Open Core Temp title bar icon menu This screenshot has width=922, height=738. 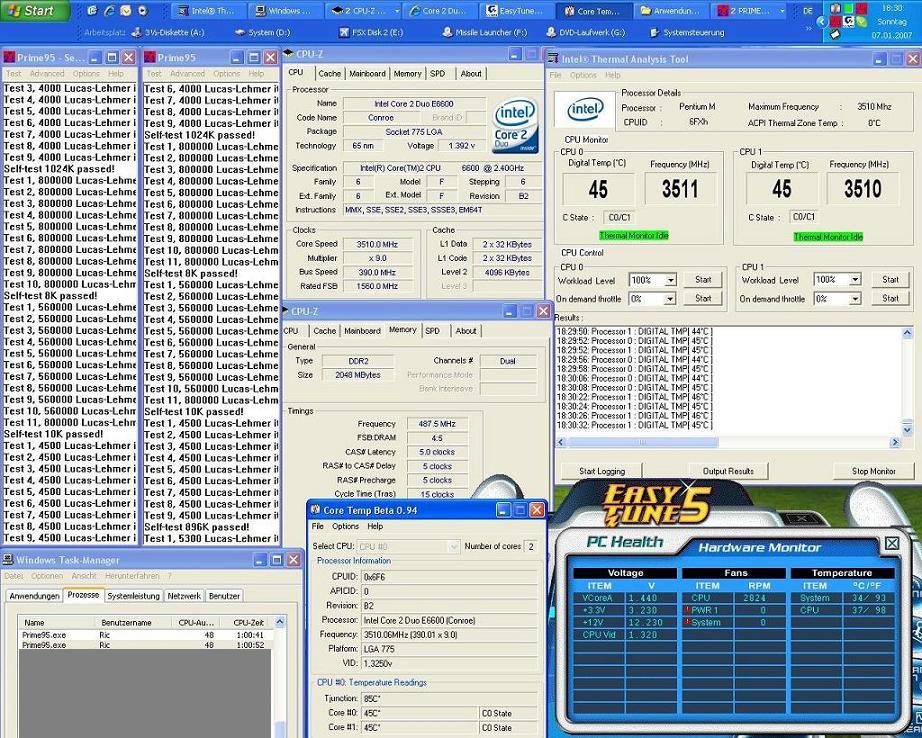[316, 510]
